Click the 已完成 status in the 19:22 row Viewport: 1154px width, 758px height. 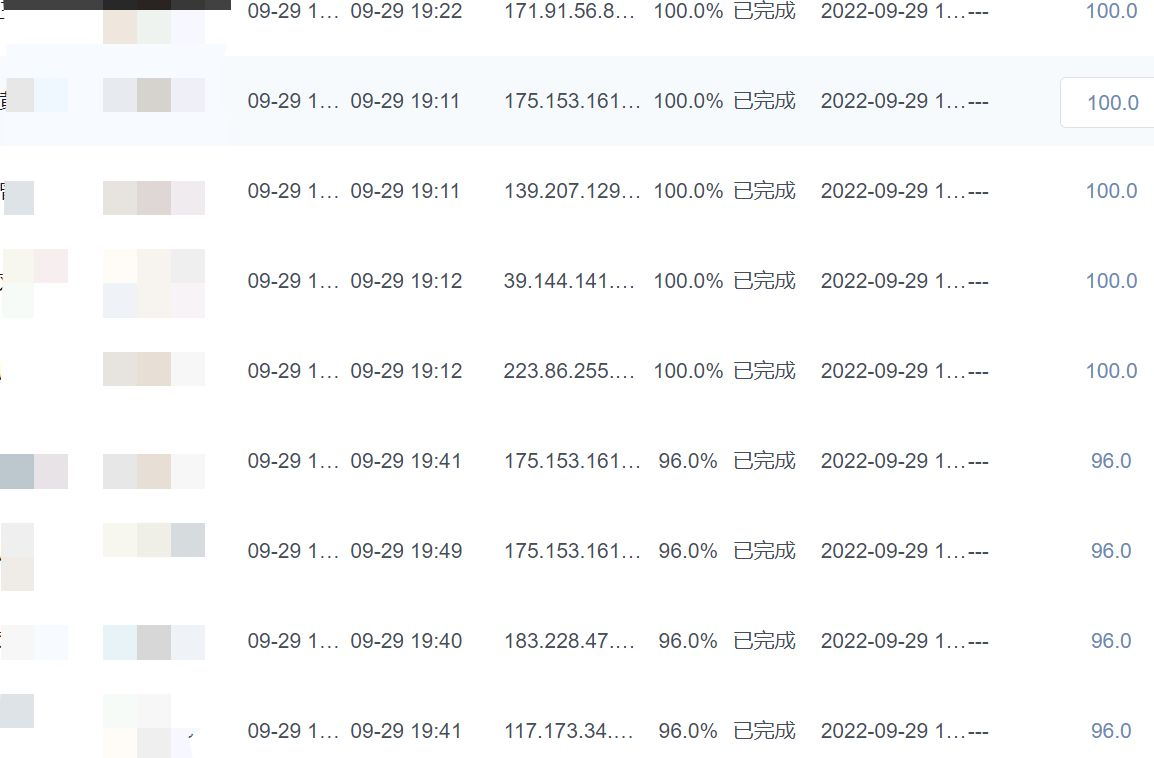click(764, 11)
